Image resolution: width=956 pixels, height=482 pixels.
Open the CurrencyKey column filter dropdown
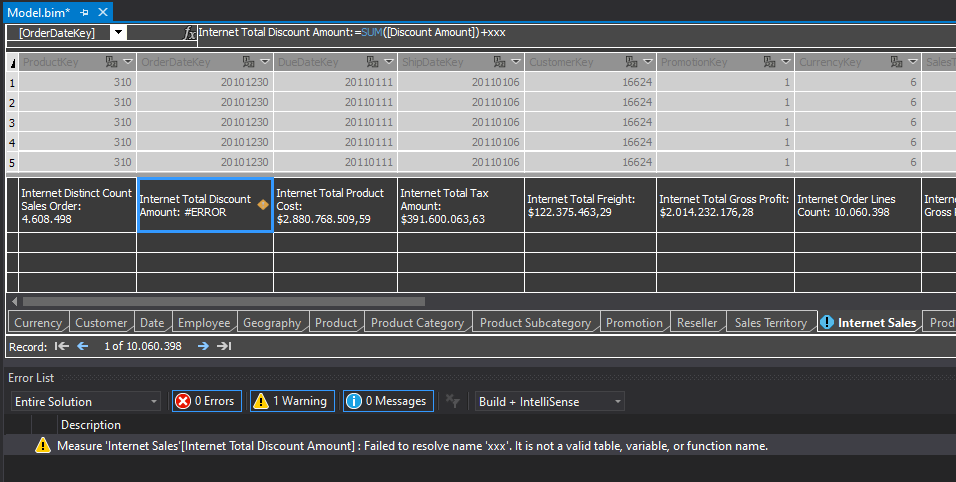pos(913,62)
